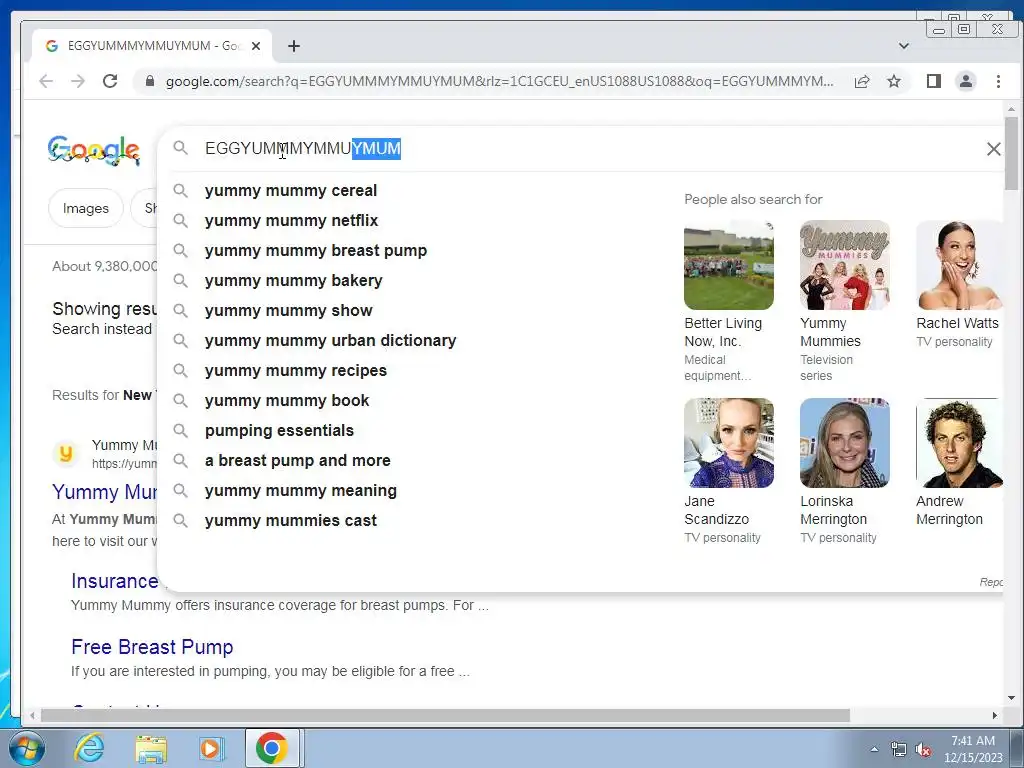Open the Chrome profile avatar
This screenshot has height=768, width=1024.
[966, 81]
